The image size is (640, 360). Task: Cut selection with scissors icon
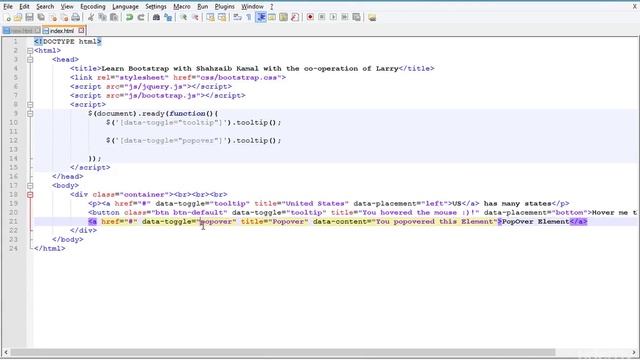point(91,18)
